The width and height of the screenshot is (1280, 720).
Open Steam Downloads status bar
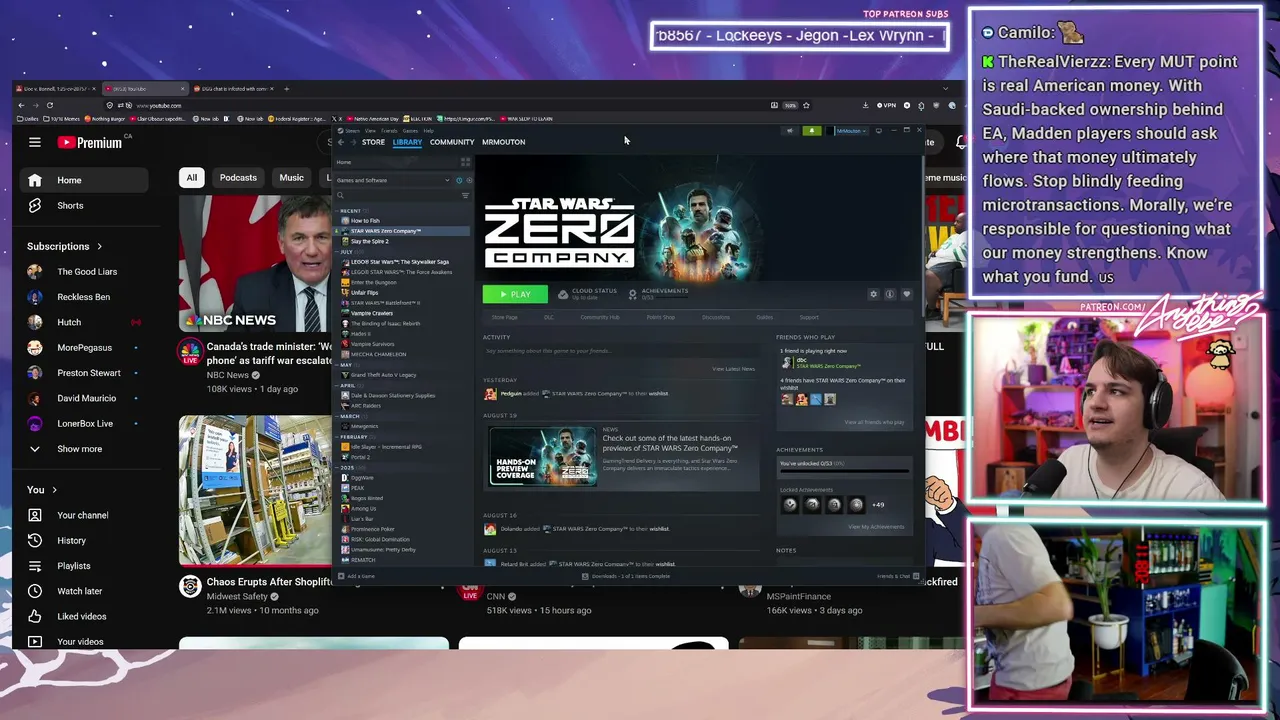coord(627,576)
